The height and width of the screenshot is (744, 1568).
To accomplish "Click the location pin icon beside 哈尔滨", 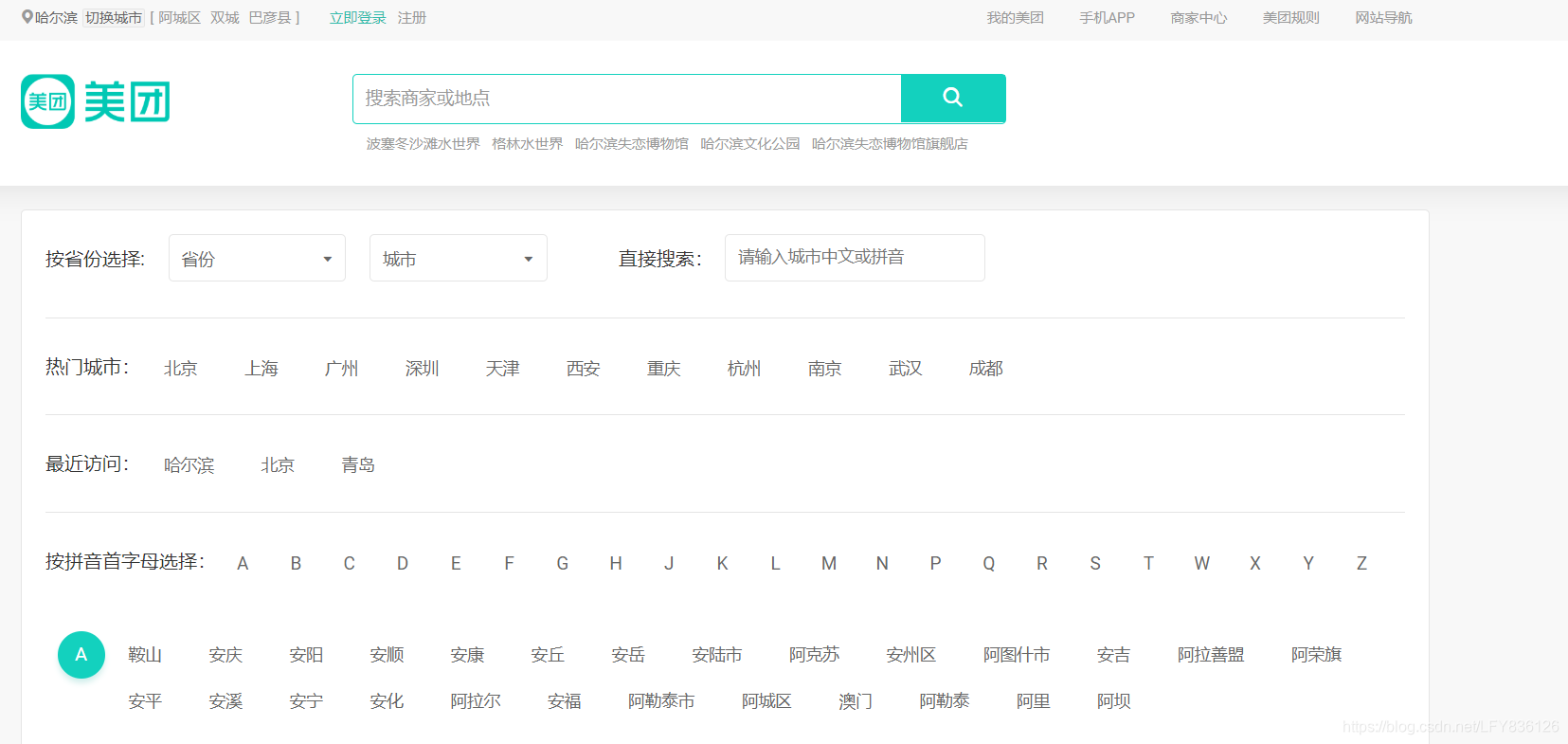I will point(27,17).
